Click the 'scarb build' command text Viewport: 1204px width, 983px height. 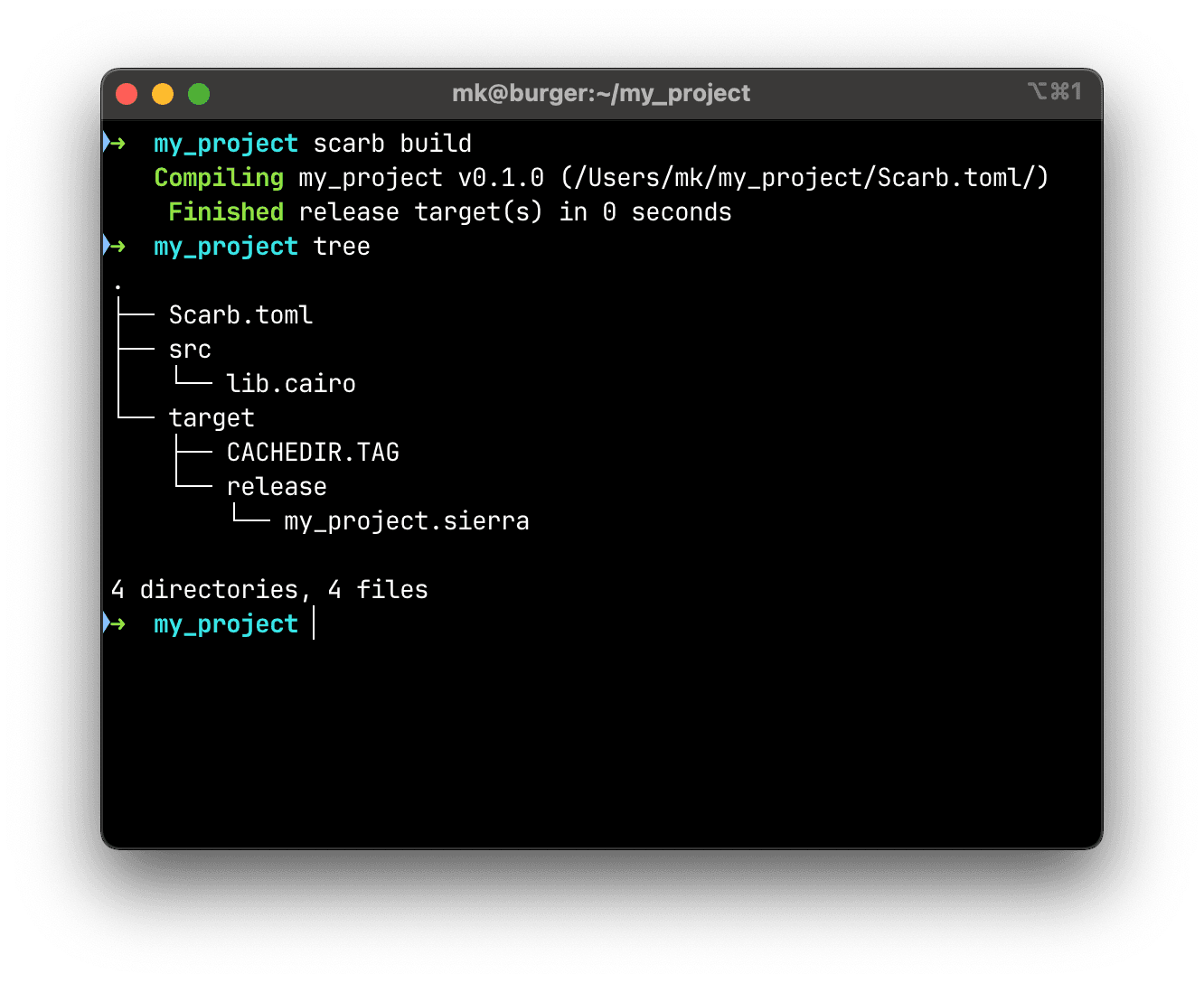point(392,144)
